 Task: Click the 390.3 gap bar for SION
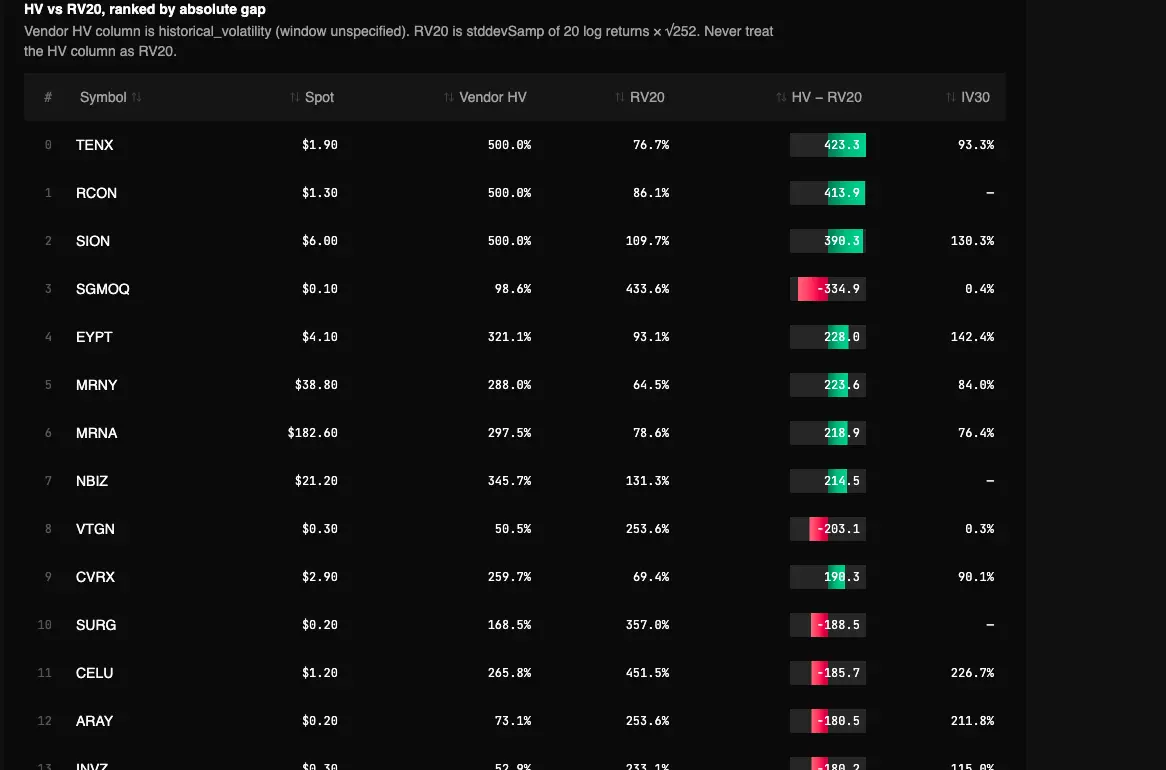coord(828,241)
